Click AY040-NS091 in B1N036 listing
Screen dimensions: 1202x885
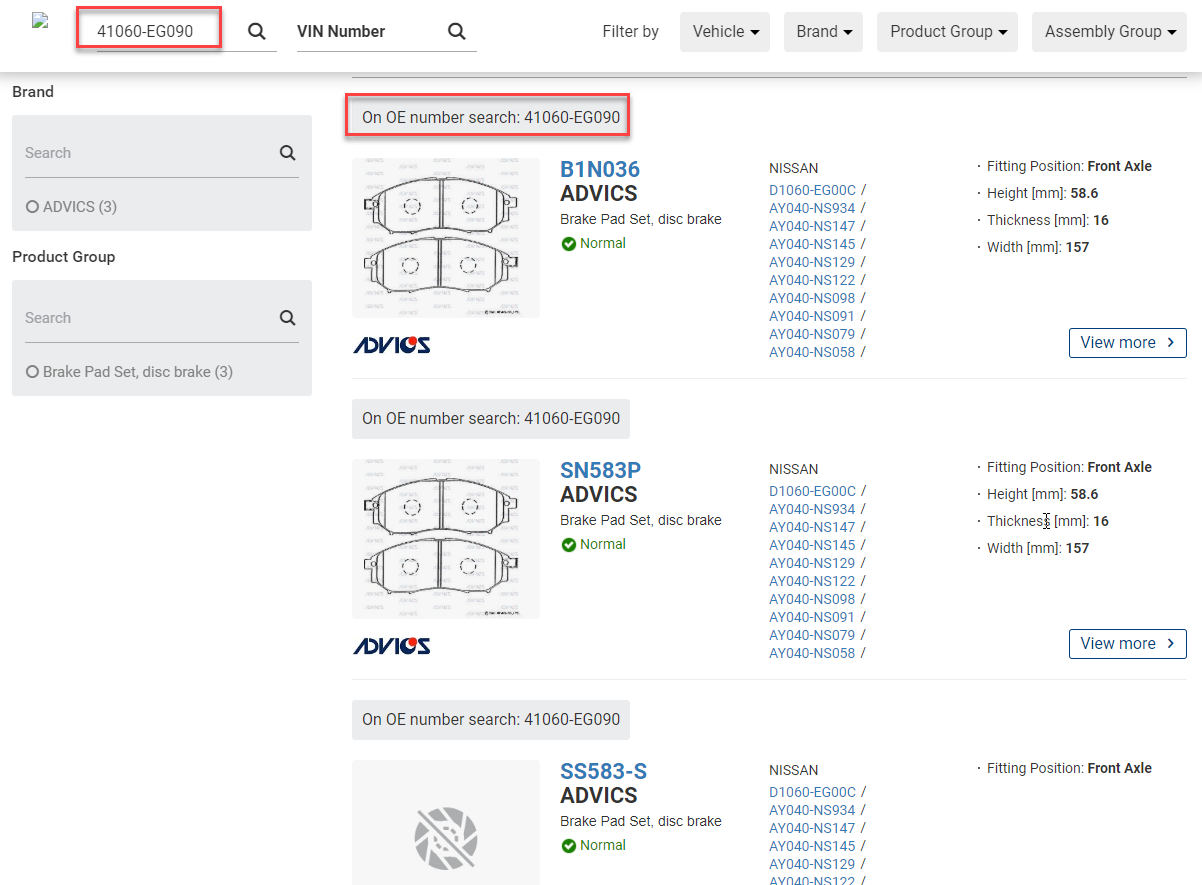813,316
